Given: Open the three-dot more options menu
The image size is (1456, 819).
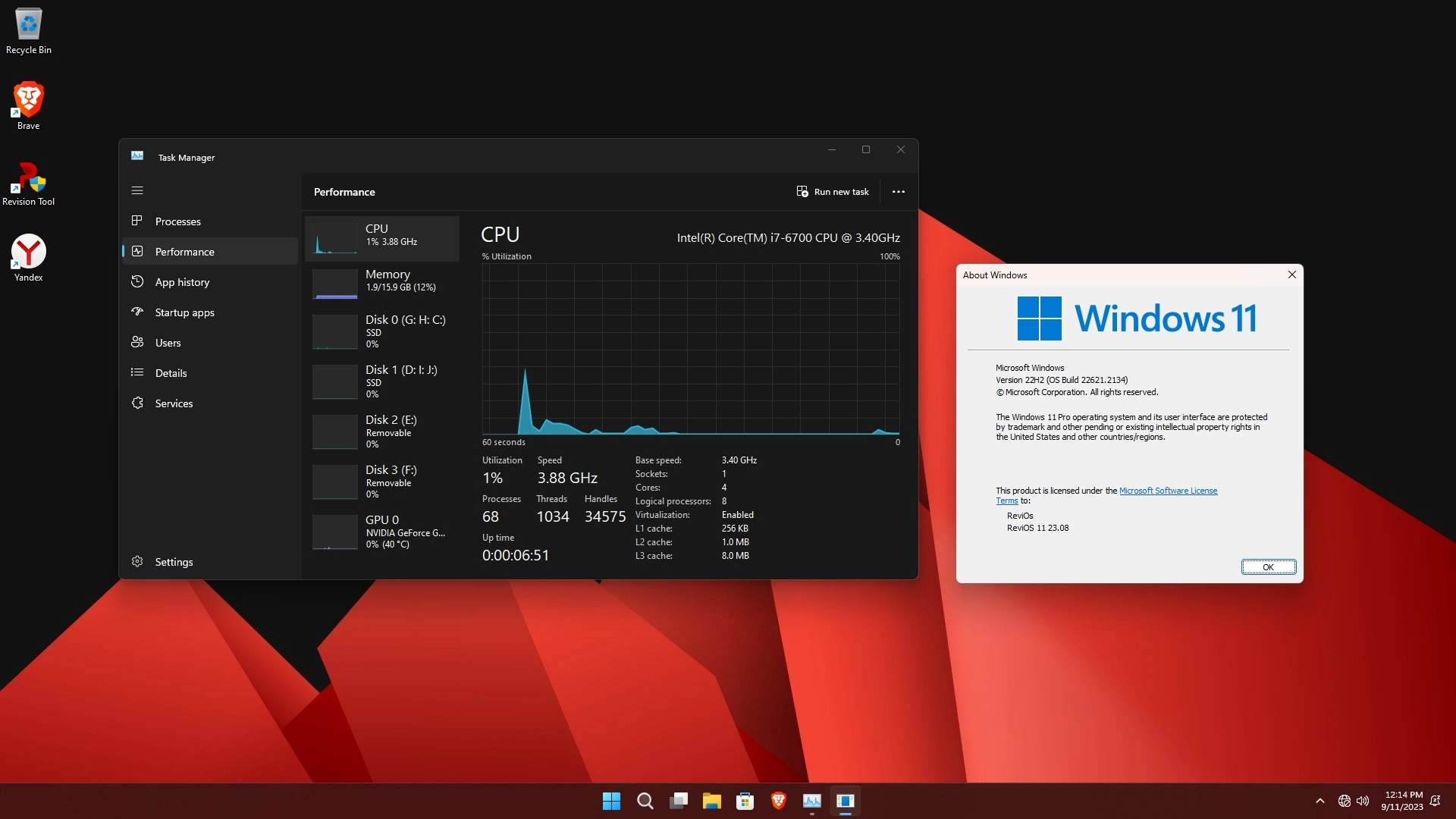Looking at the screenshot, I should (x=899, y=192).
